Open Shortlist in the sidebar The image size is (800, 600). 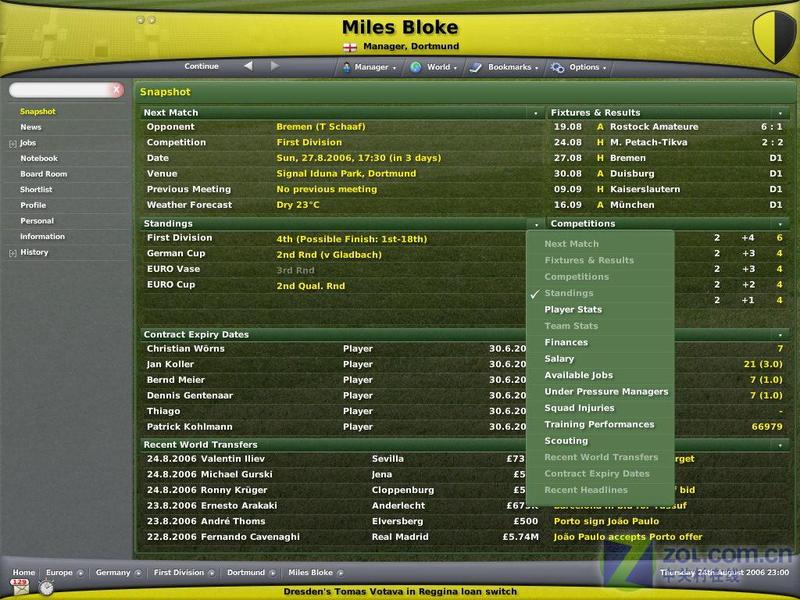[36, 190]
